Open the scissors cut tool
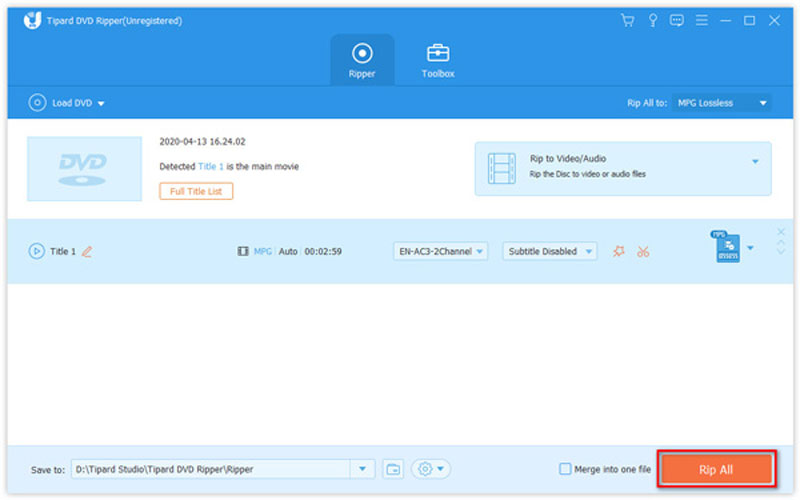Viewport: 800px width, 500px height. pyautogui.click(x=643, y=251)
